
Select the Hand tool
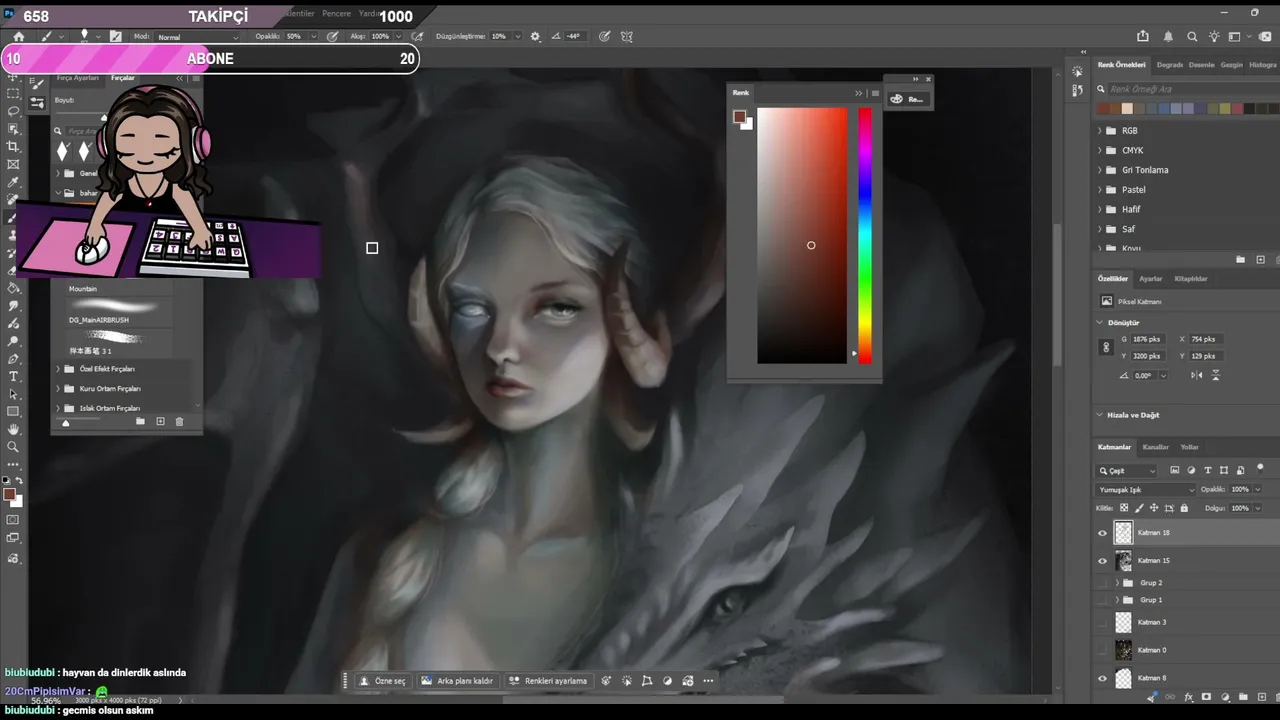14,429
